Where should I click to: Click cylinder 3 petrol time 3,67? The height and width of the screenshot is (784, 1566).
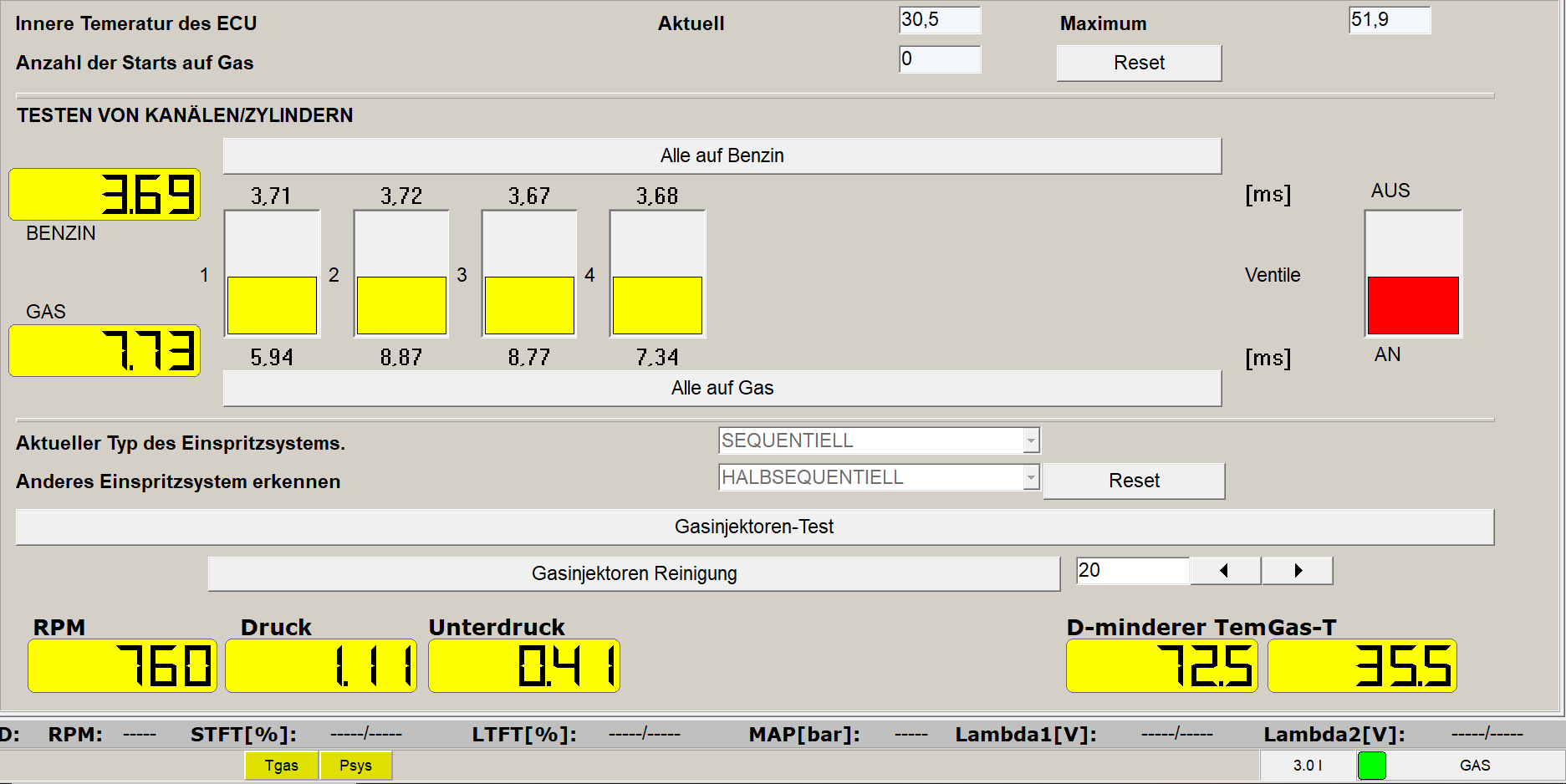529,196
